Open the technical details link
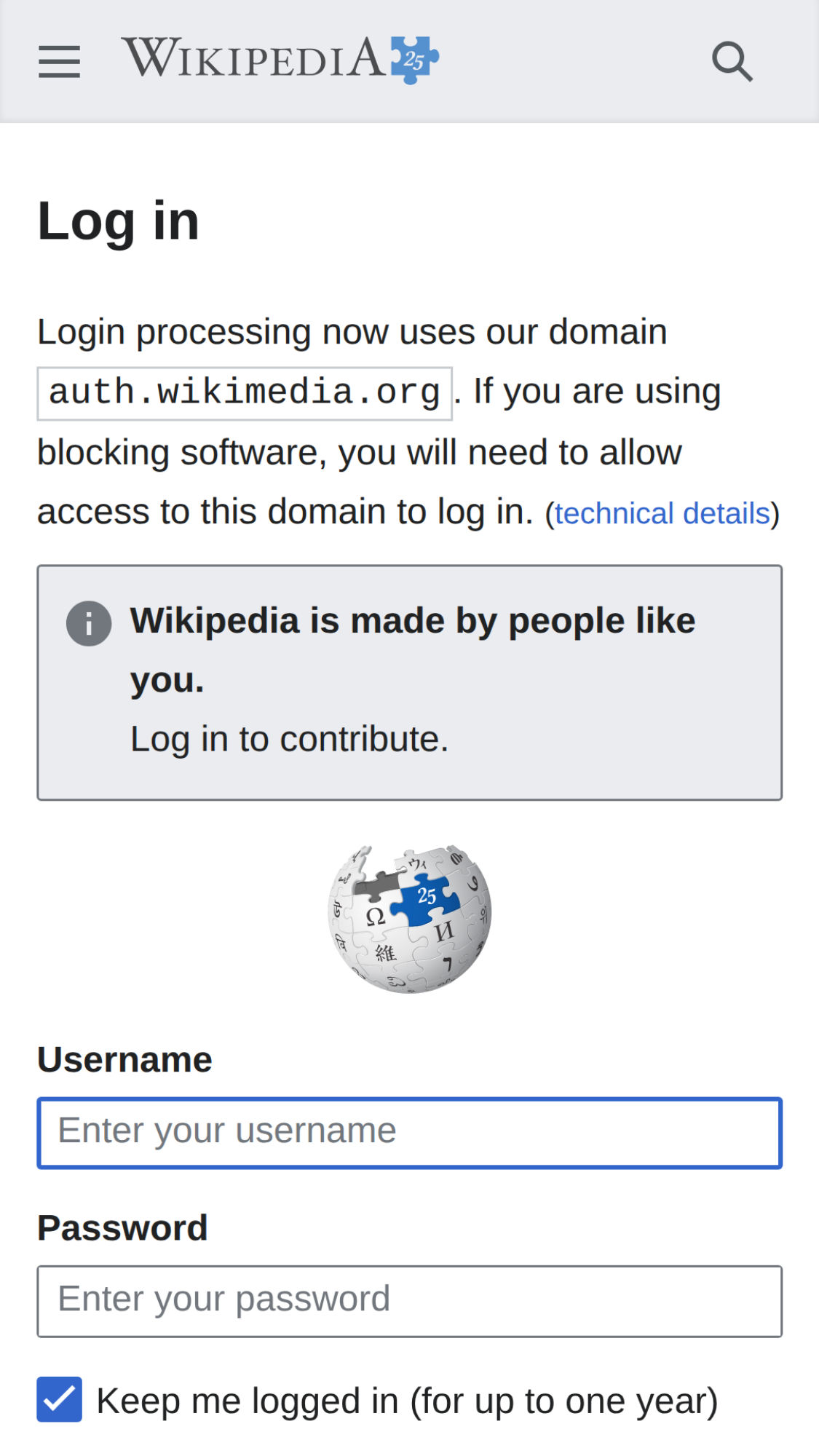The height and width of the screenshot is (1456, 819). pos(662,513)
